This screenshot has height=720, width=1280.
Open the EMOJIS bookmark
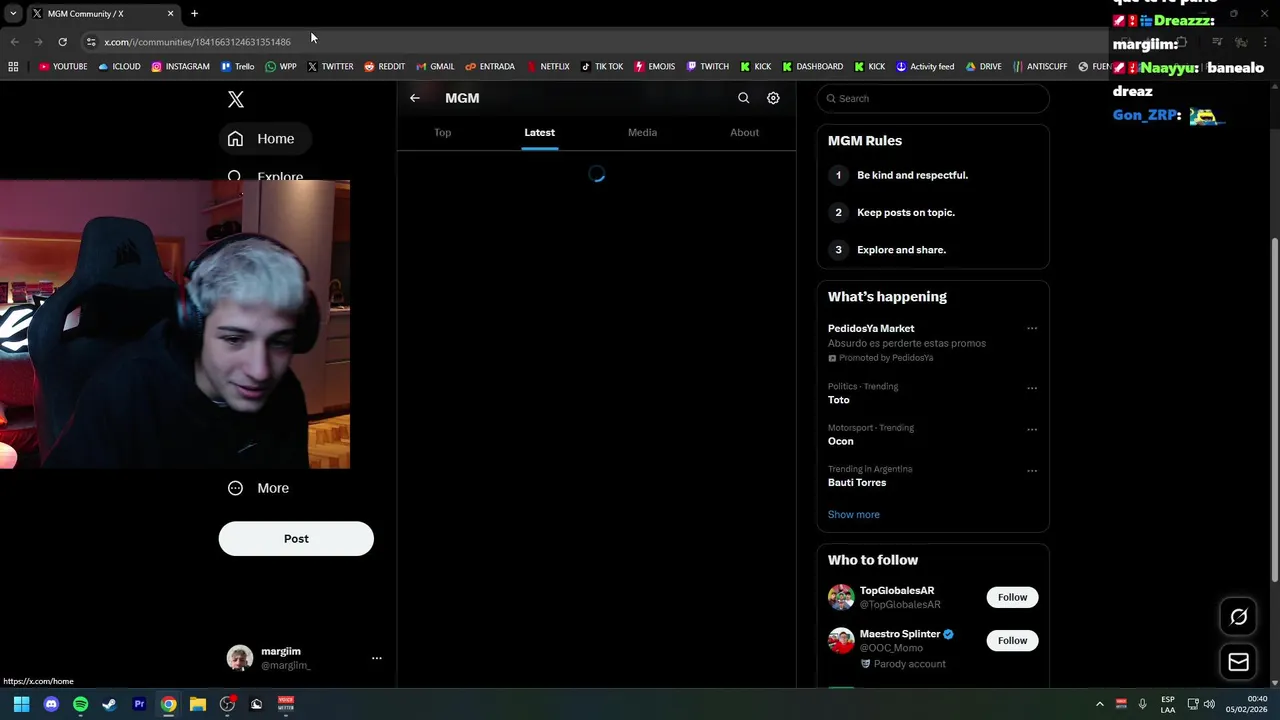(x=655, y=66)
